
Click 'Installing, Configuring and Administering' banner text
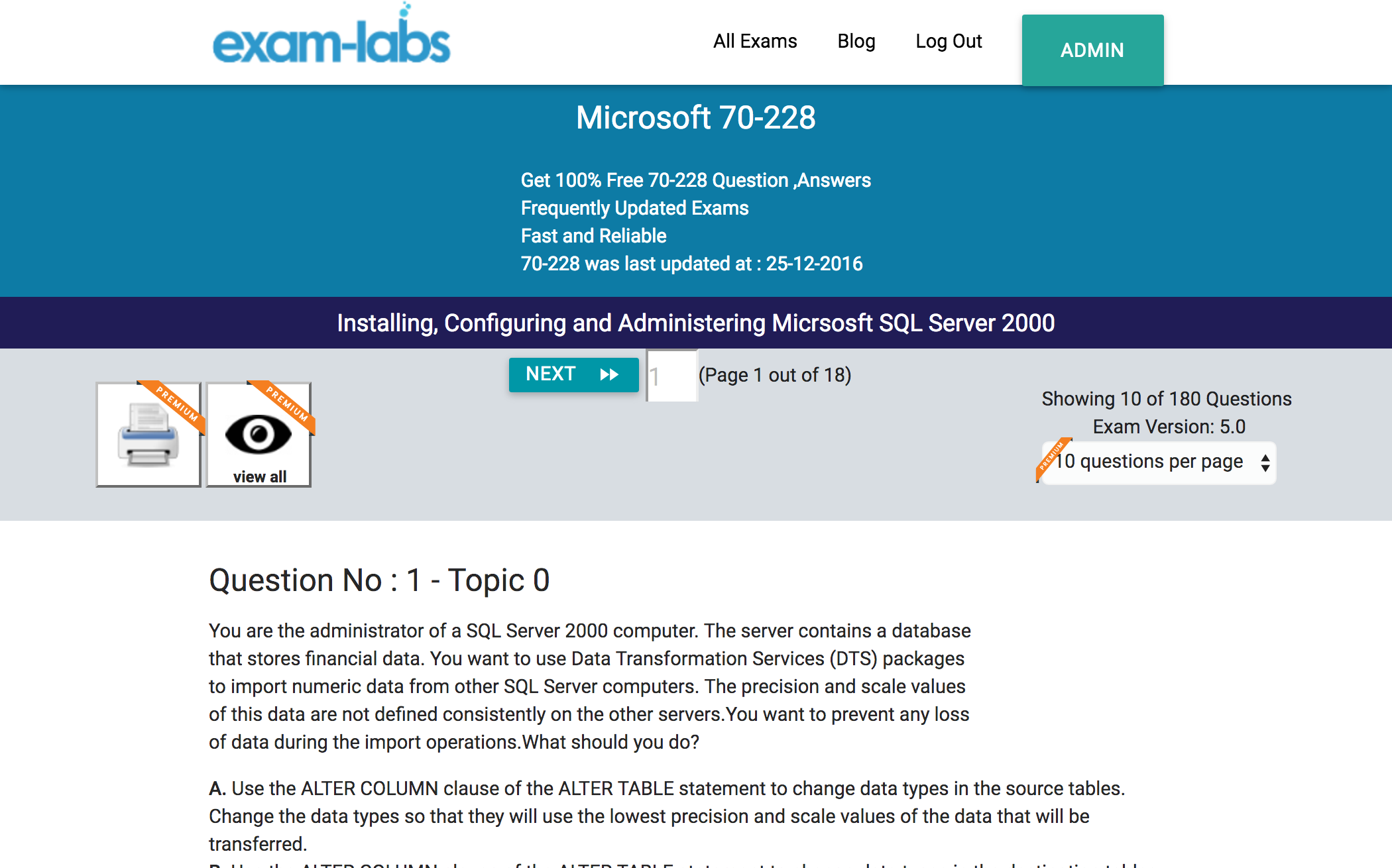coord(695,323)
